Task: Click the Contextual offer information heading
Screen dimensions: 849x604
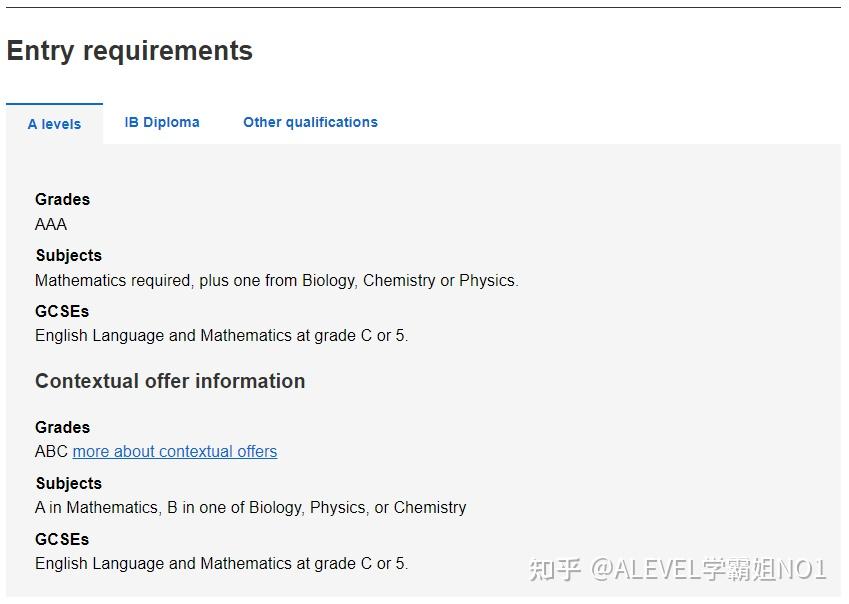Action: (170, 381)
